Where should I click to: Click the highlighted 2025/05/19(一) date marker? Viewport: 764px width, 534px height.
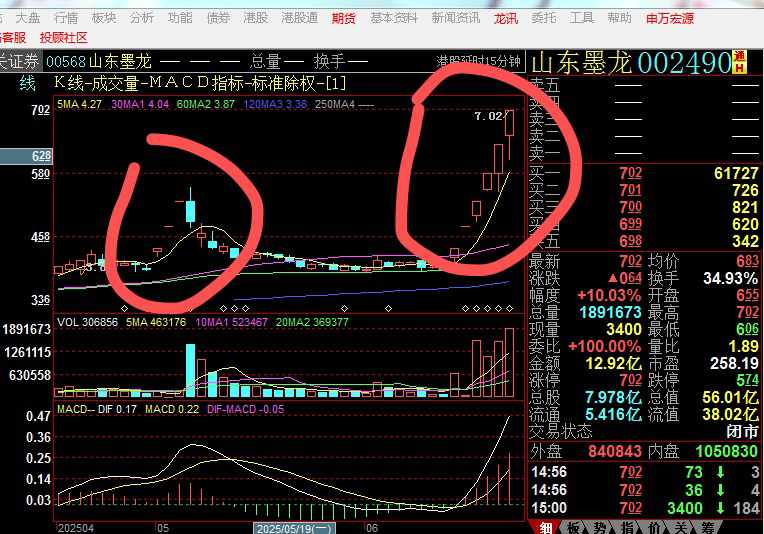pyautogui.click(x=294, y=529)
